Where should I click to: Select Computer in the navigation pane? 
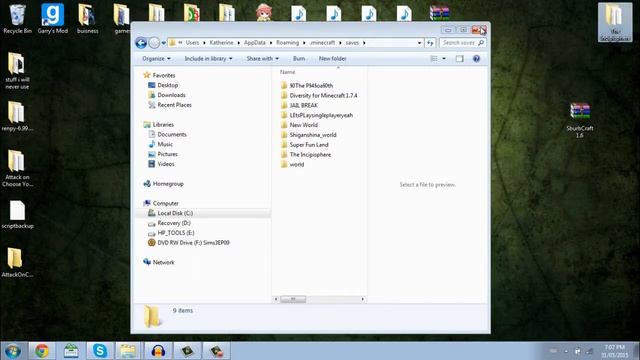tap(165, 203)
